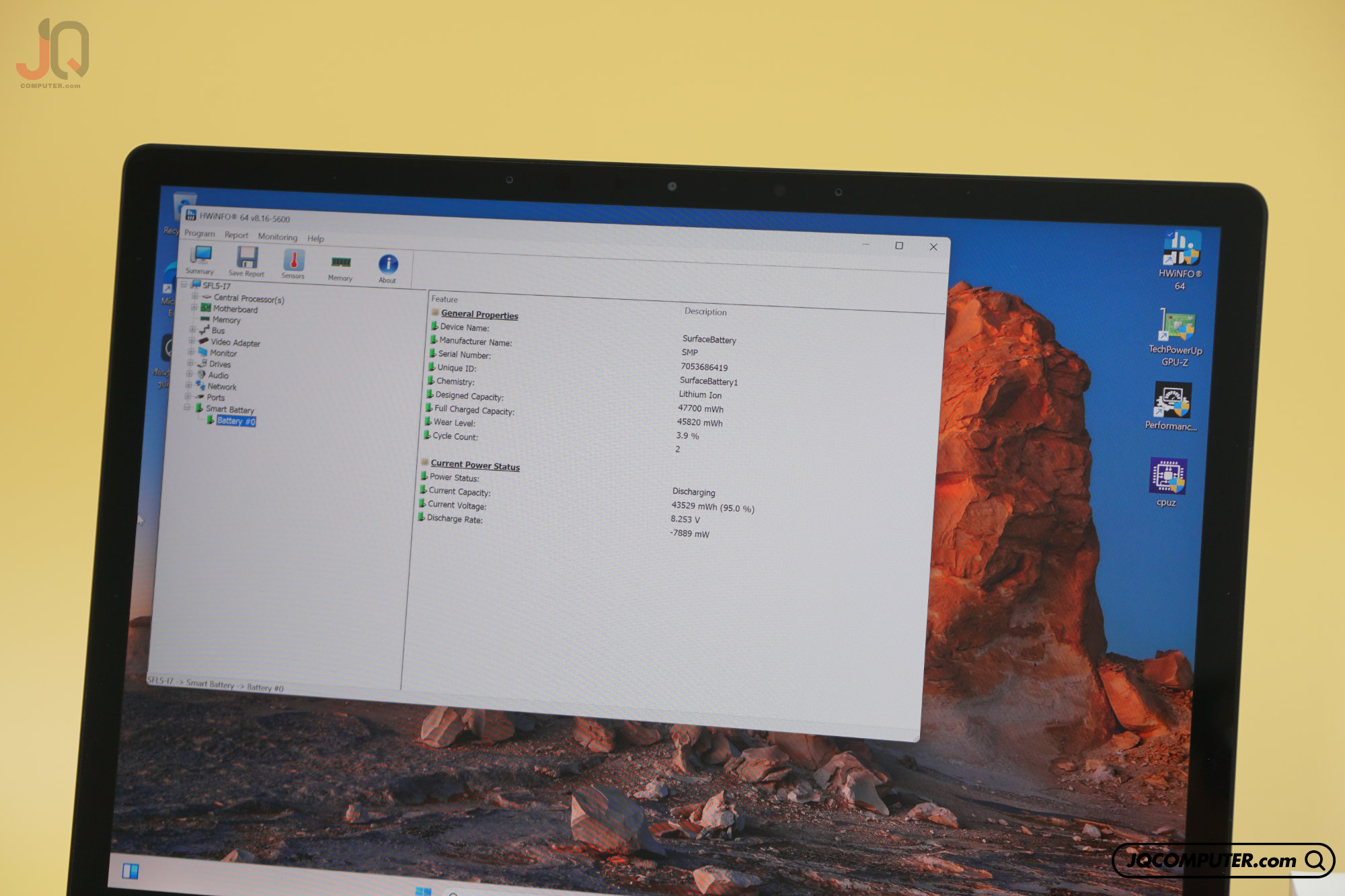Click the Memory toolbar icon
Viewport: 1345px width, 896px height.
(340, 267)
